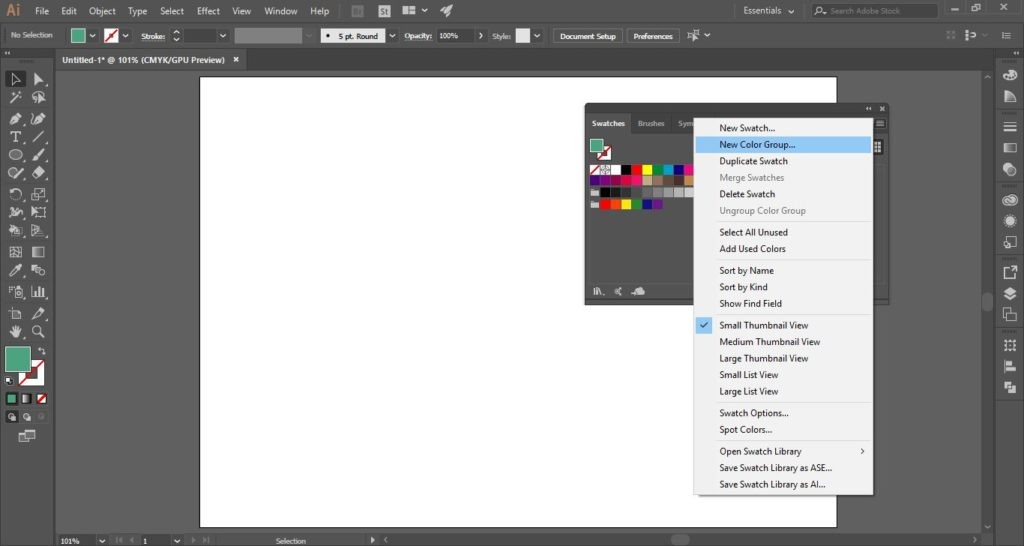Viewport: 1024px width, 546px height.
Task: Open the Pathfinder panel icon
Action: [1010, 387]
